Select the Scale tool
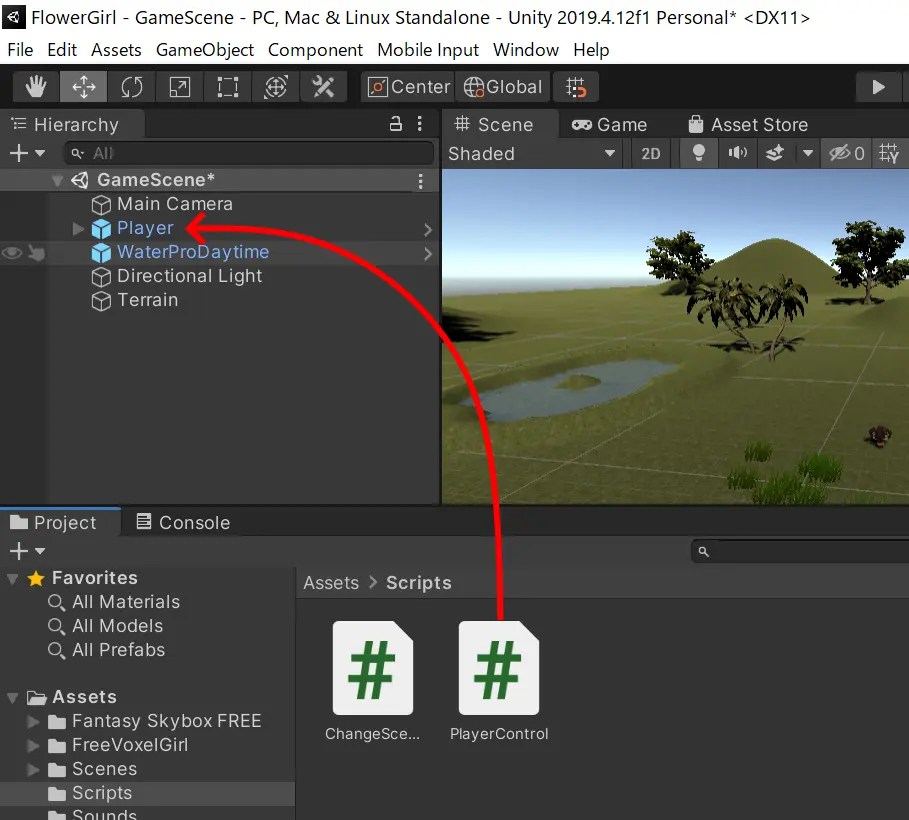 (180, 87)
